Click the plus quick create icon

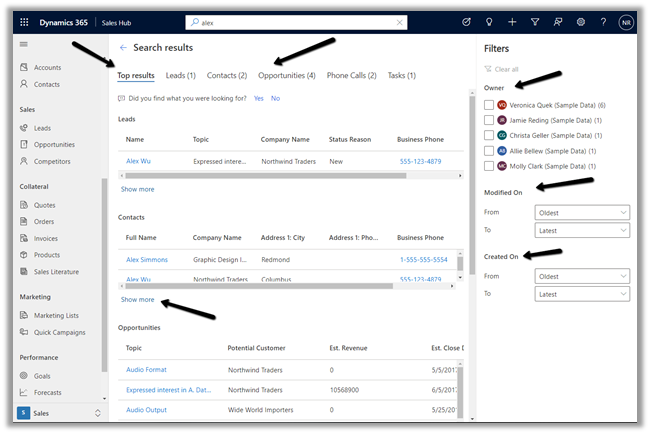point(512,21)
